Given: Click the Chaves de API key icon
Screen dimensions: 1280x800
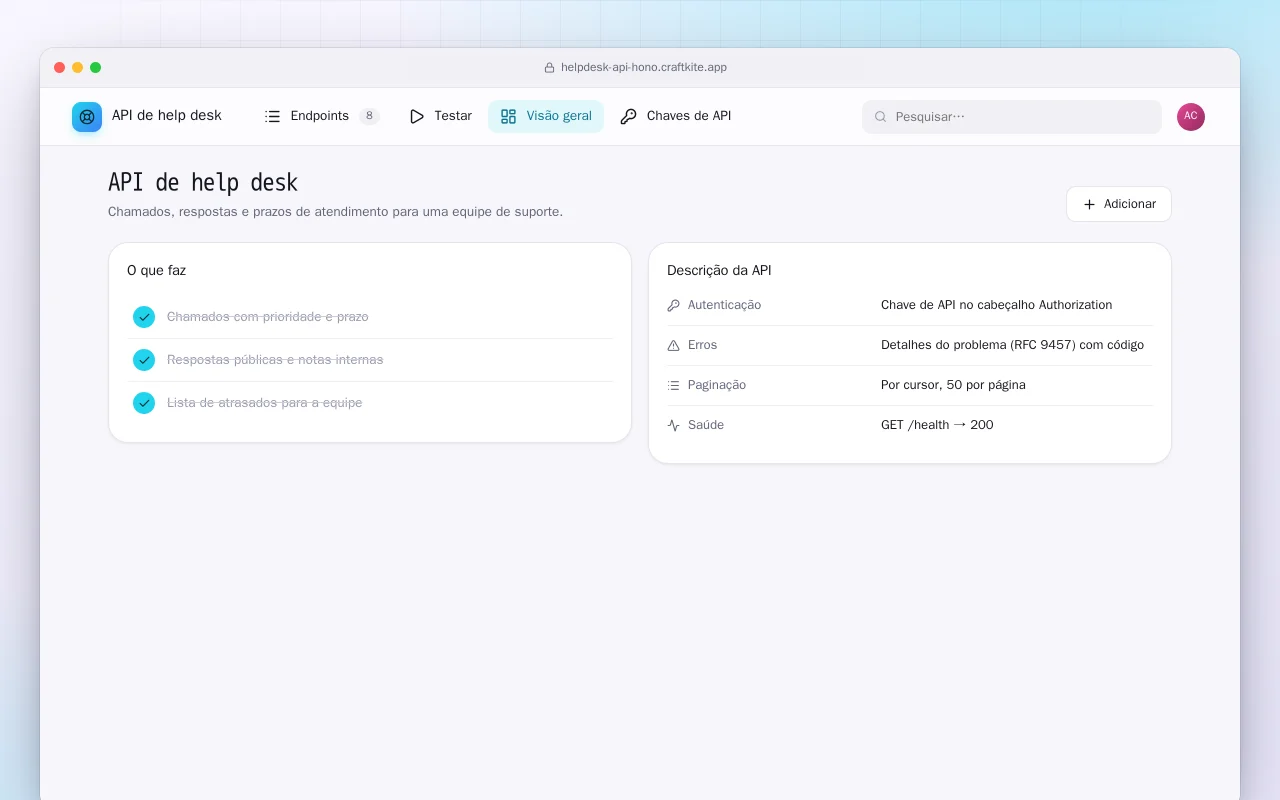Looking at the screenshot, I should (628, 116).
